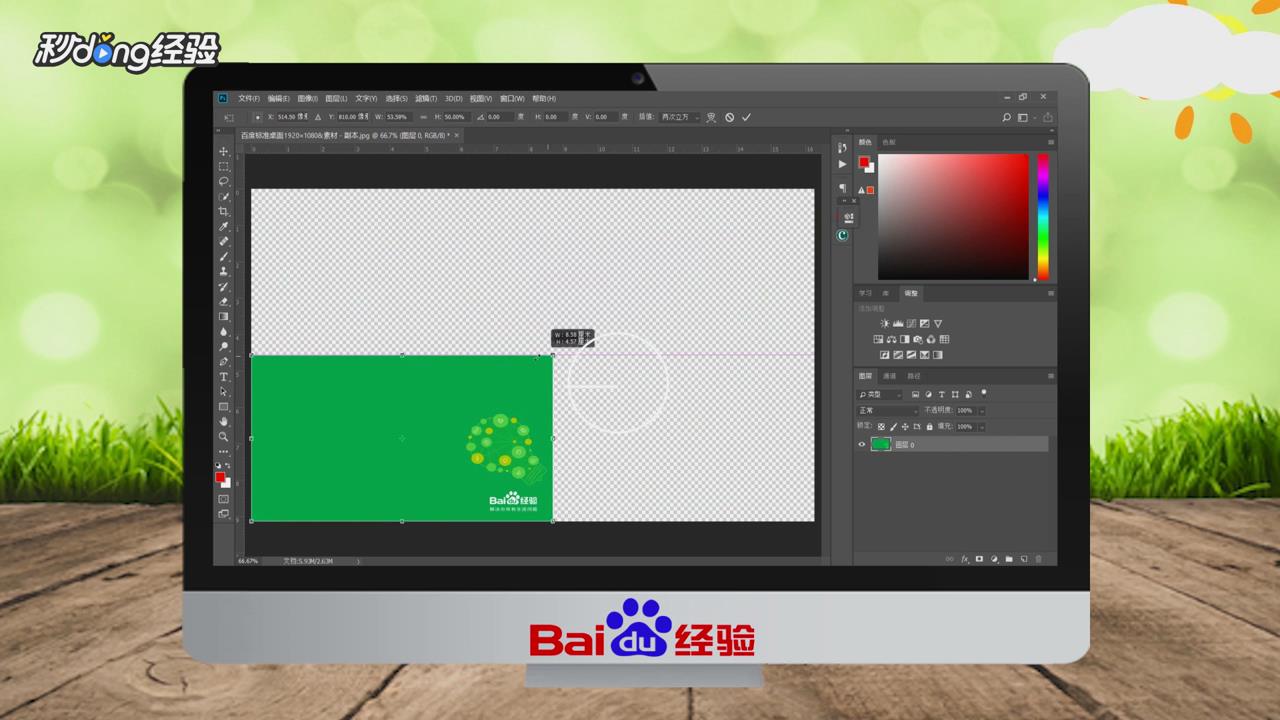Cancel the transform with the circle-slash icon
The width and height of the screenshot is (1280, 720).
point(729,117)
